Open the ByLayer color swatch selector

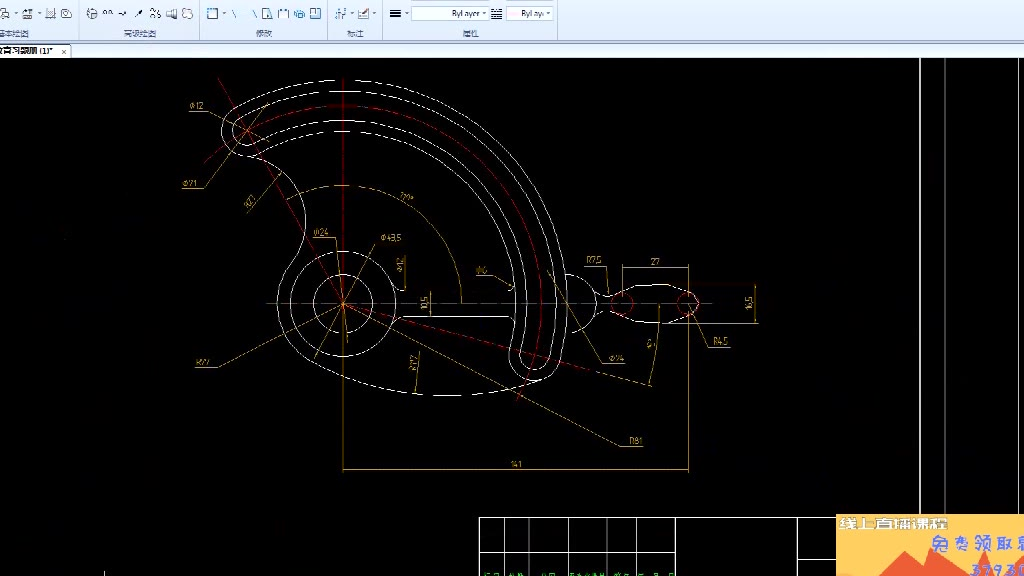(x=529, y=14)
